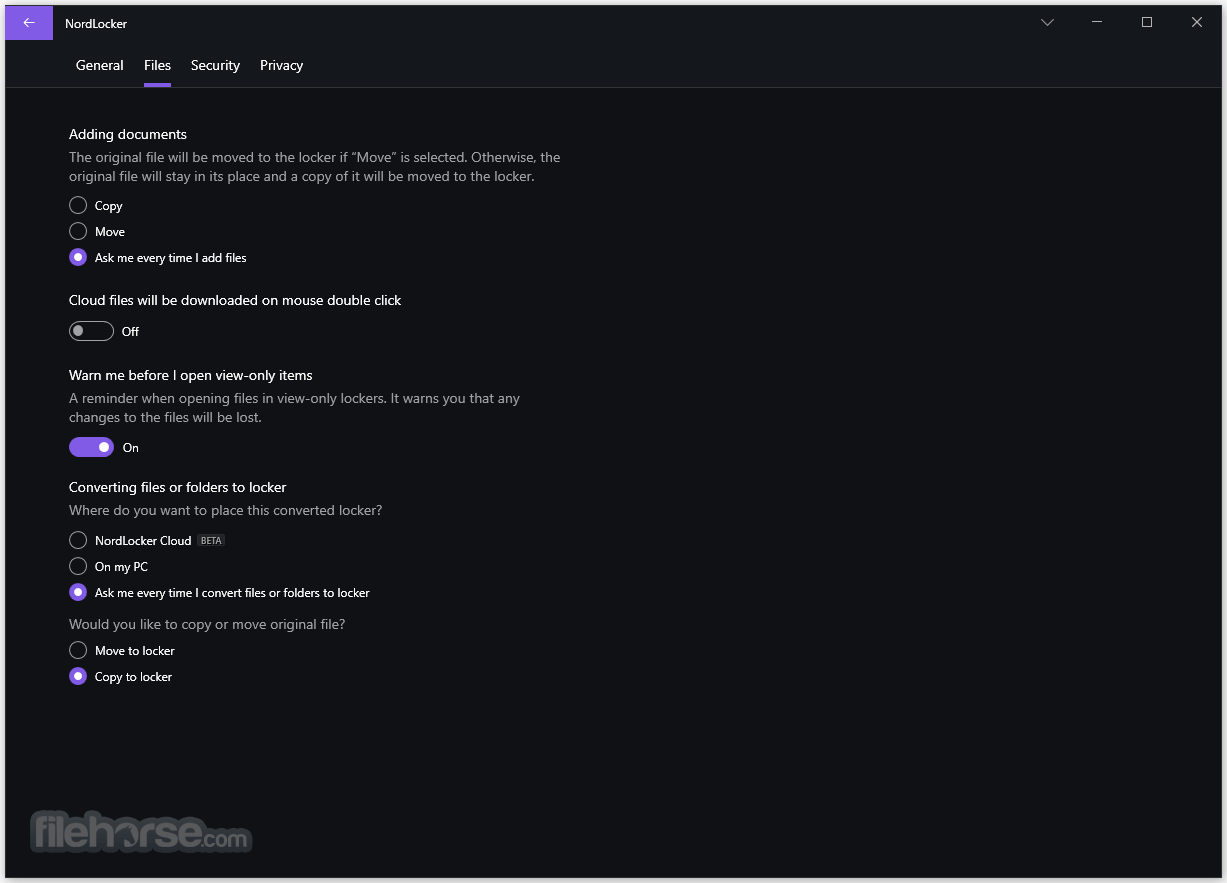Enable cloud files download on double click
This screenshot has height=883, width=1227.
pos(91,331)
